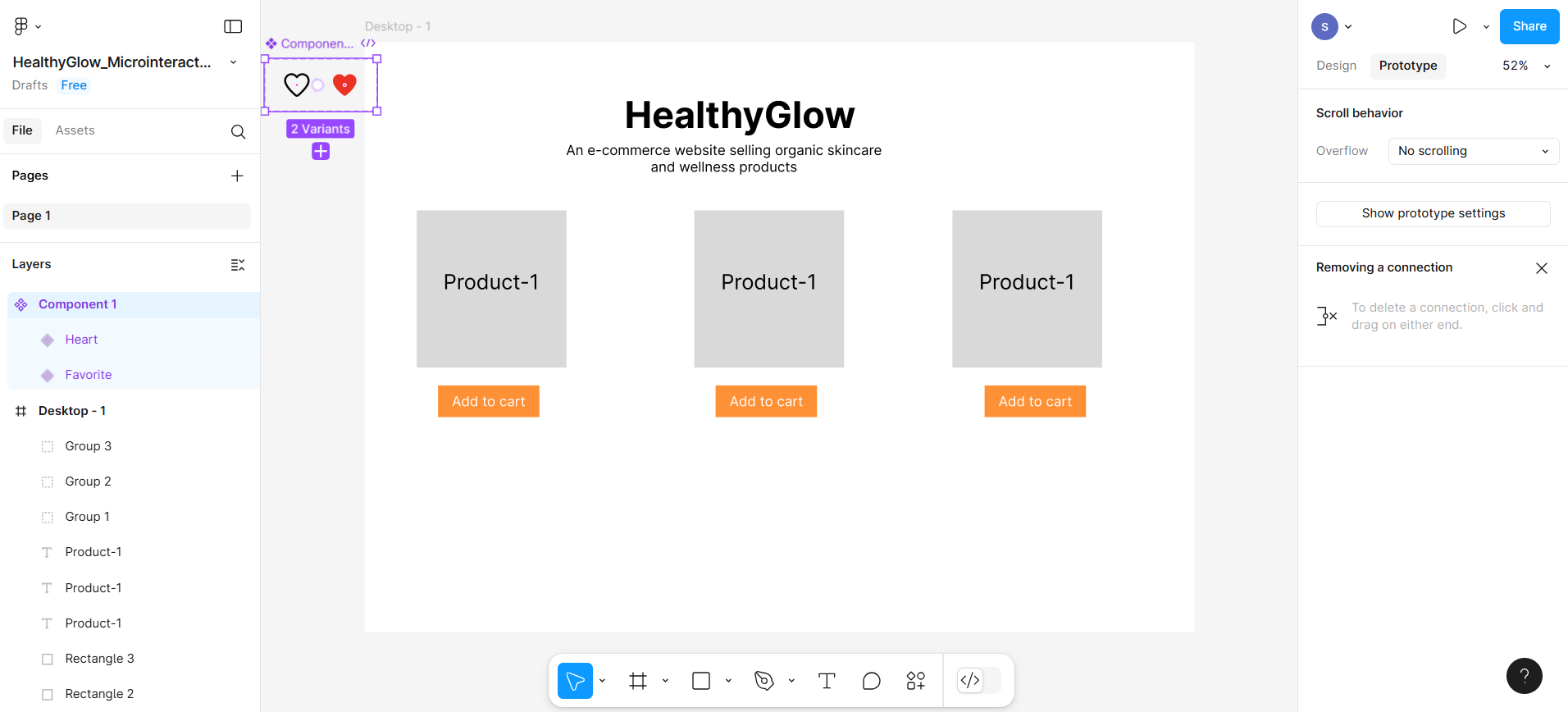Open the Assets tab

click(x=75, y=130)
